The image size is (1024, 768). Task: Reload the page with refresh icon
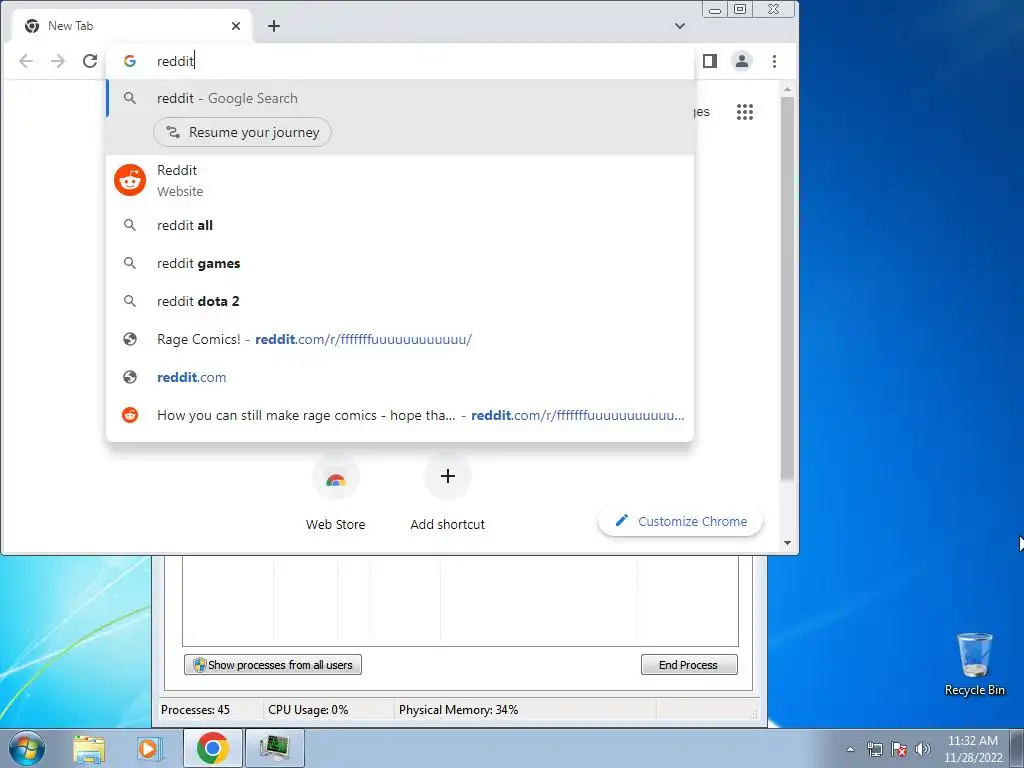coord(90,61)
